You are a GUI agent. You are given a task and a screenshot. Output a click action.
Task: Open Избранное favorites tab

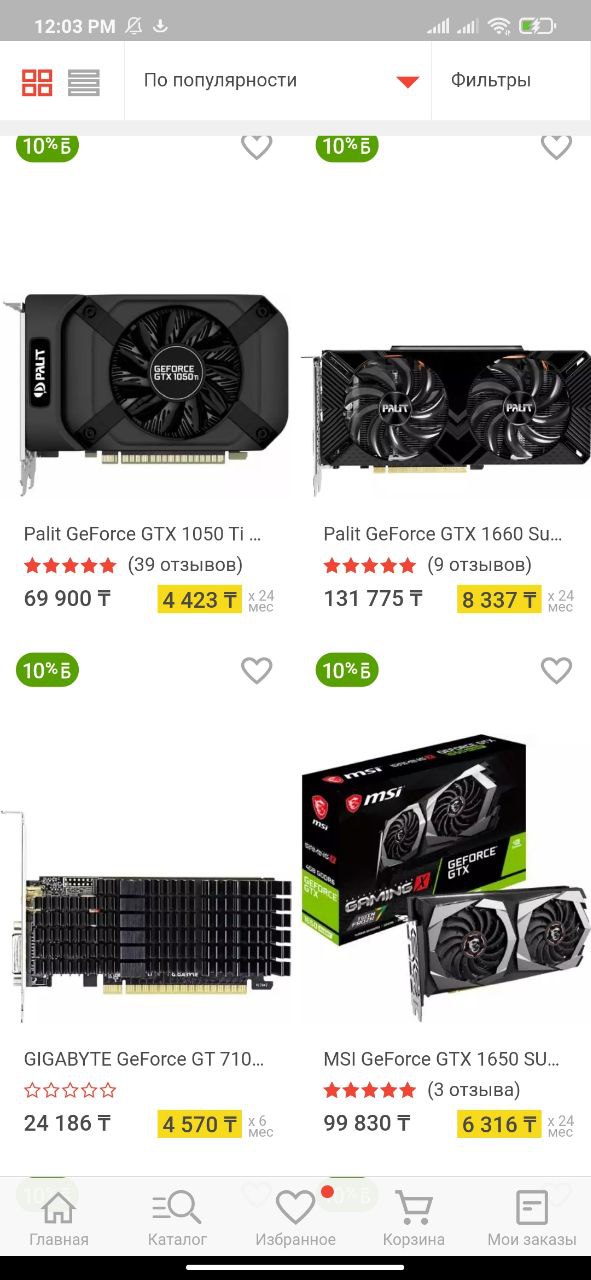[296, 1218]
